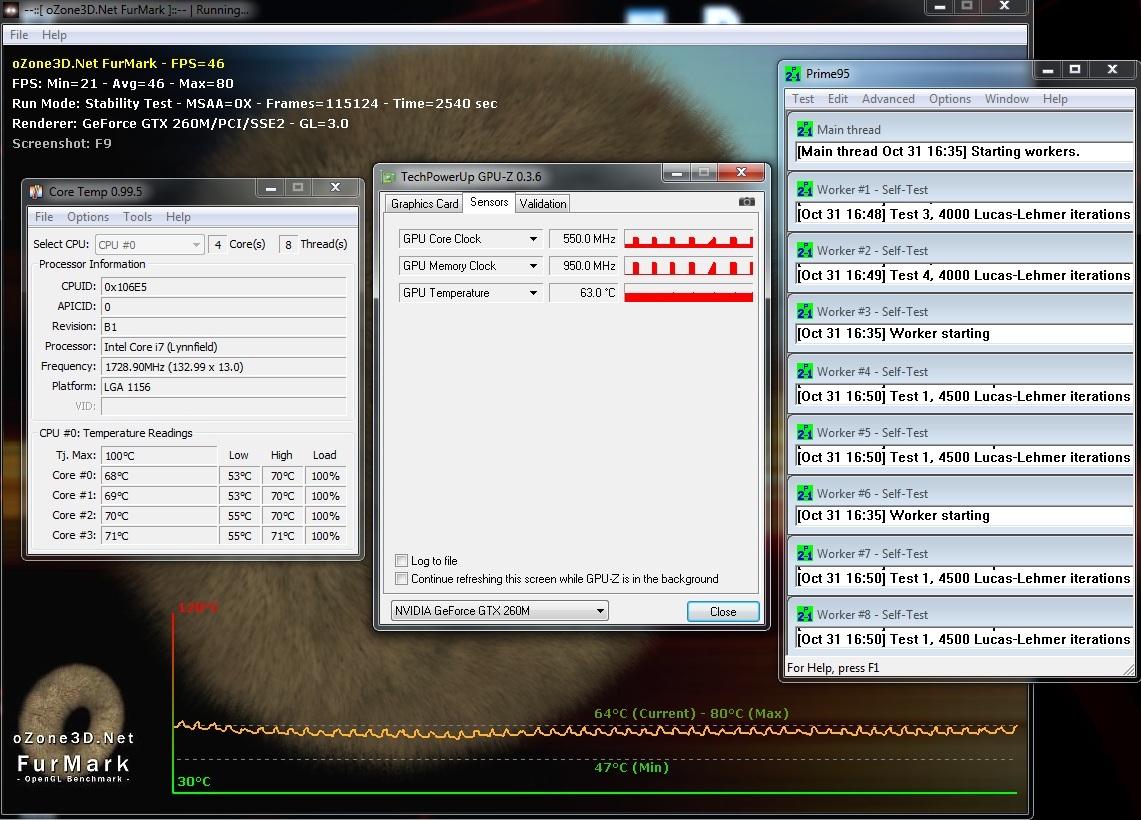
Task: Click the Worker #6 Self-Test icon
Action: click(x=805, y=493)
